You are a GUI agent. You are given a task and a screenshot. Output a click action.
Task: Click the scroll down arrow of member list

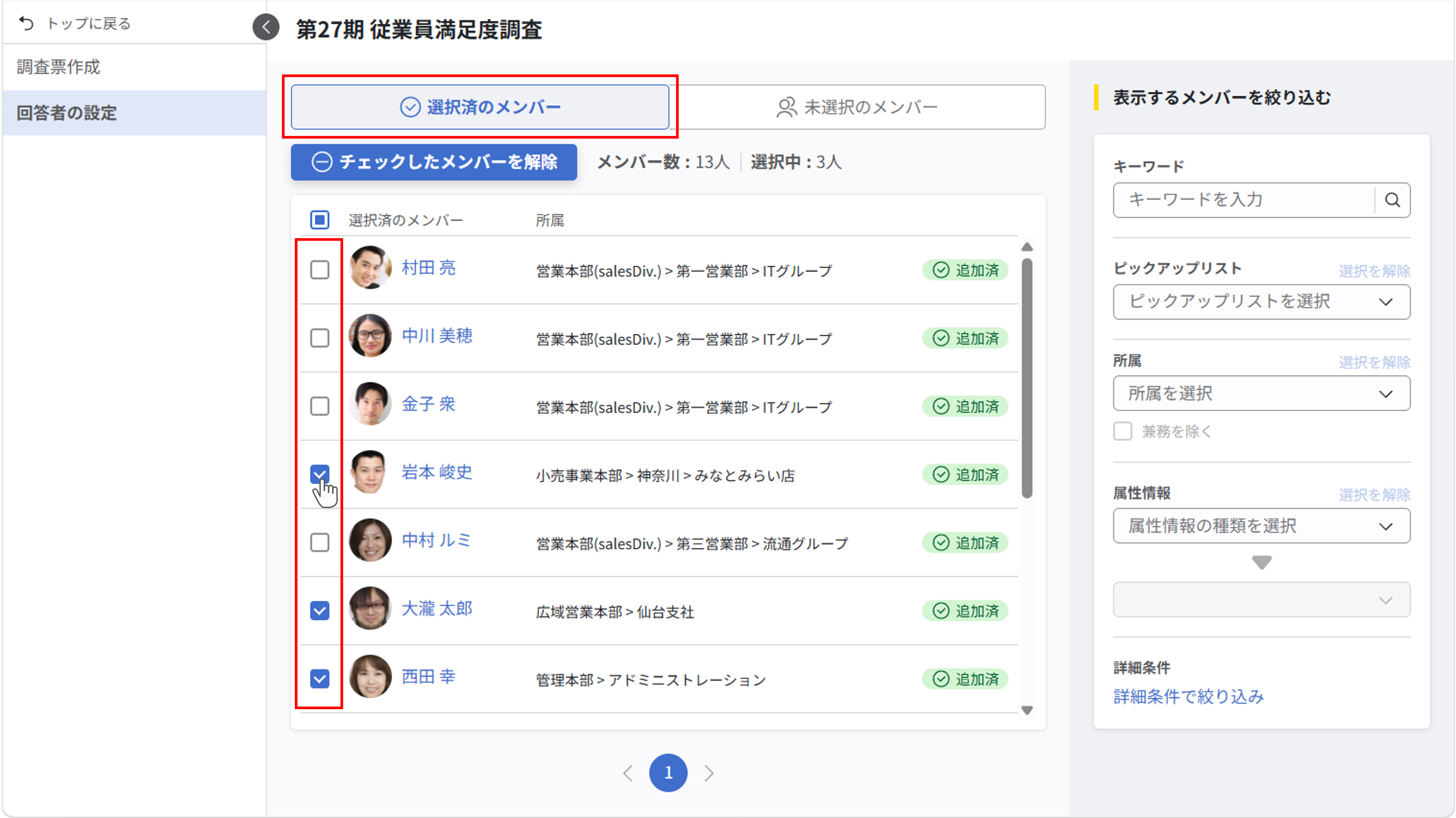coord(1027,710)
